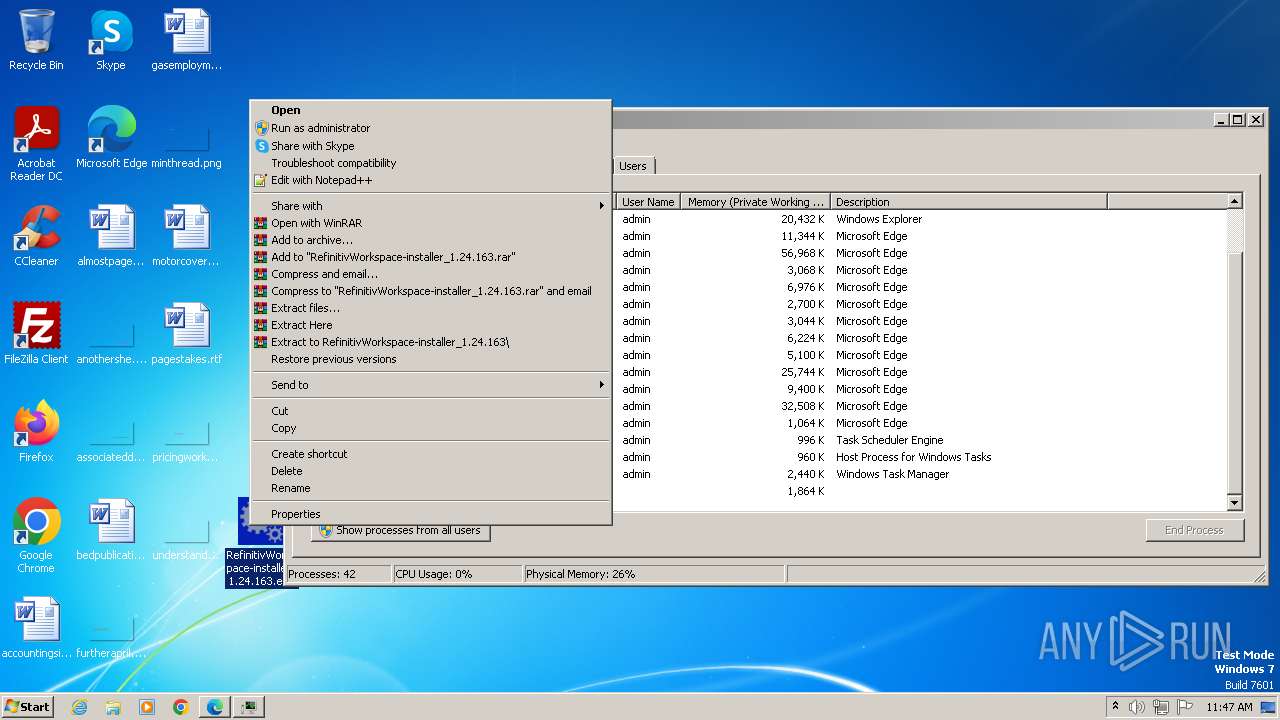Open the CCleaner desktop shortcut

click(x=36, y=236)
